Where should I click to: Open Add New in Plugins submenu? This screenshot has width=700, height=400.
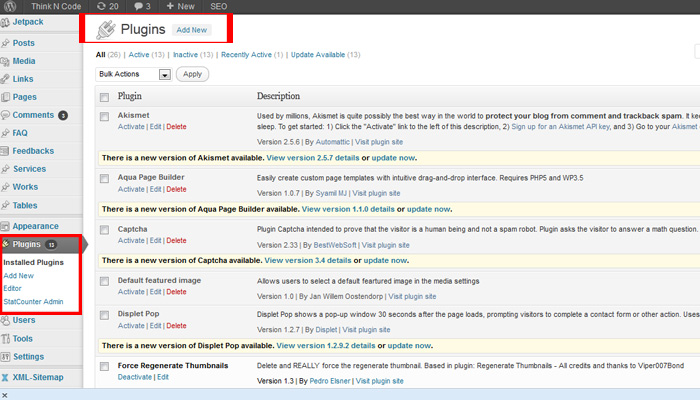coord(19,276)
